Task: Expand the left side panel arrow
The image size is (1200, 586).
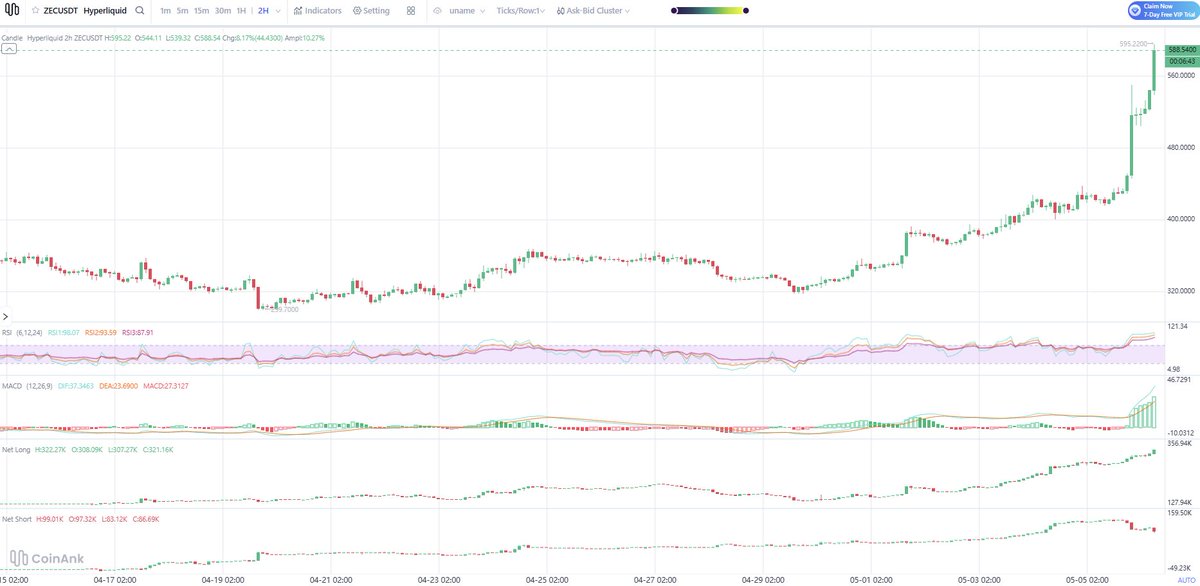Action: (x=3, y=315)
